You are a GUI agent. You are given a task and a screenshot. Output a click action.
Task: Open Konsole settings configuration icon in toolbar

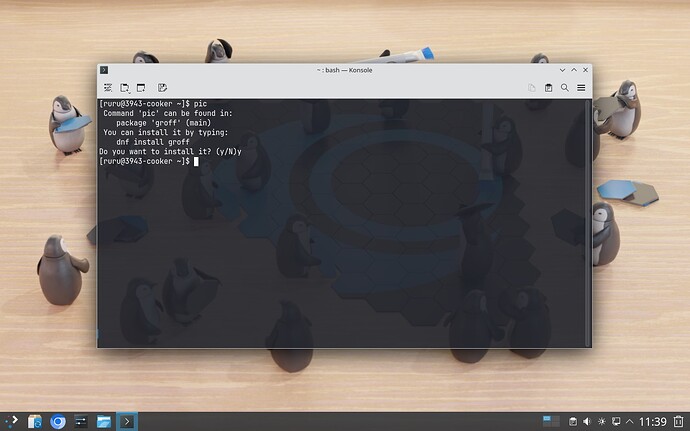pos(108,88)
